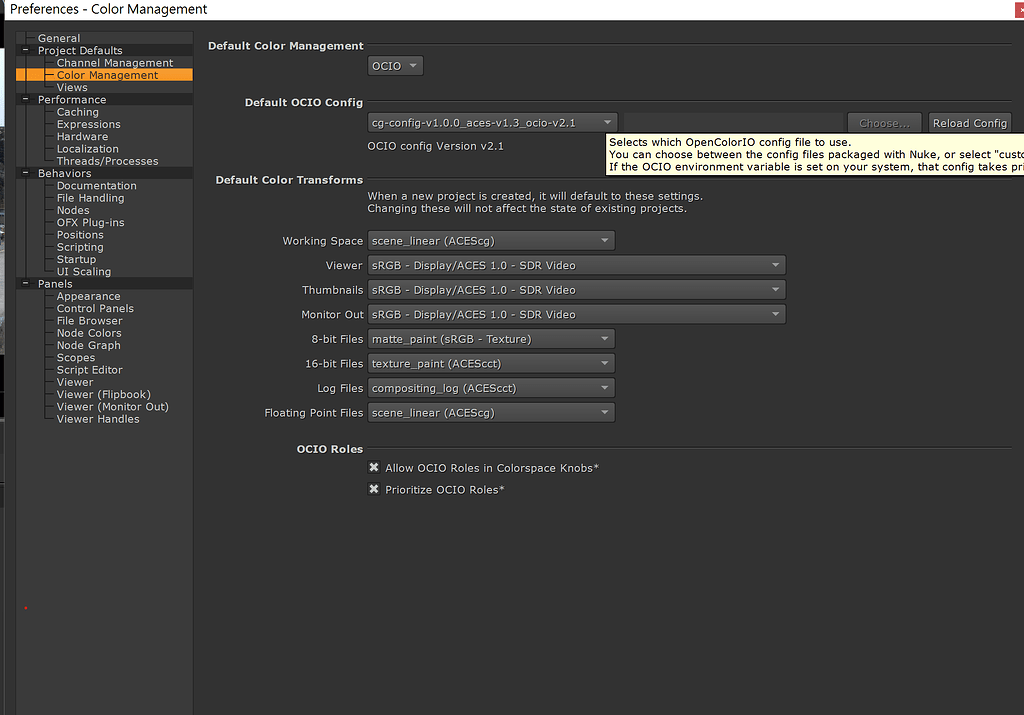1024x715 pixels.
Task: Click the Choose... button
Action: click(x=884, y=121)
